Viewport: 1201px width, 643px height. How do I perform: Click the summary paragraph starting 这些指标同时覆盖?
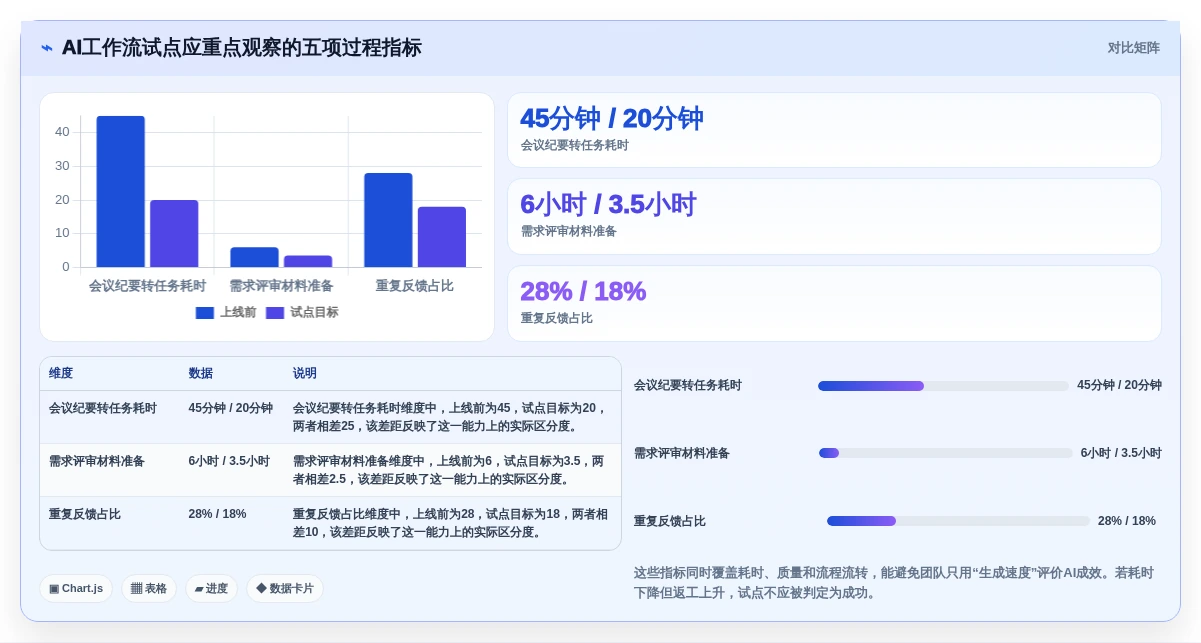[x=895, y=583]
